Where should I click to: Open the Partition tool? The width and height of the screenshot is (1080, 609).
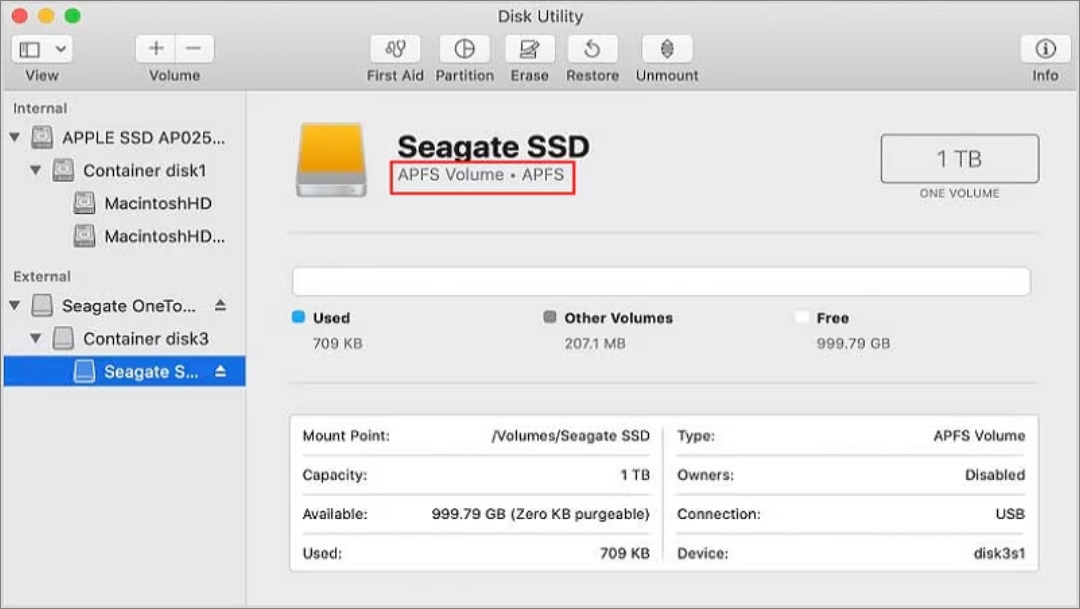coord(465,49)
